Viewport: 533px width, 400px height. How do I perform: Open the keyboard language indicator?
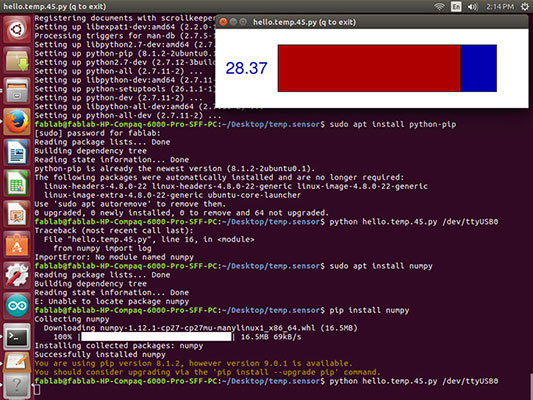(x=456, y=6)
